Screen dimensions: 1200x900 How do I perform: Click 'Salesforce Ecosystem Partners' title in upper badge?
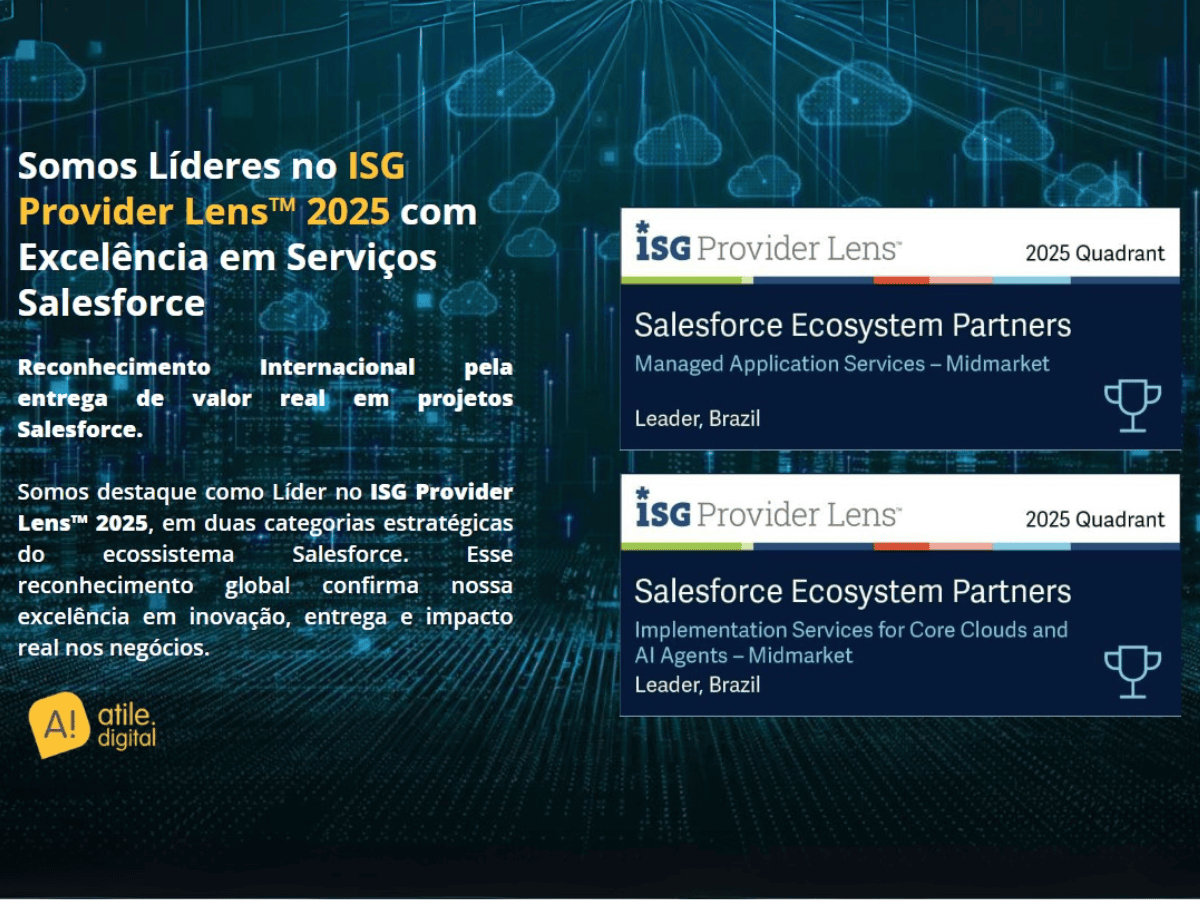(x=853, y=325)
